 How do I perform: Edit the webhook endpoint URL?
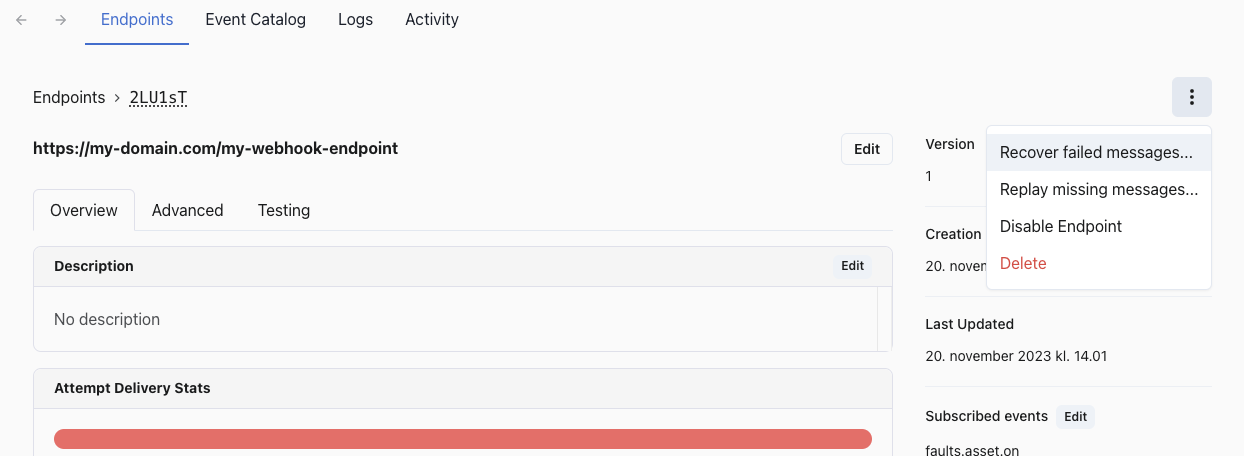(866, 149)
